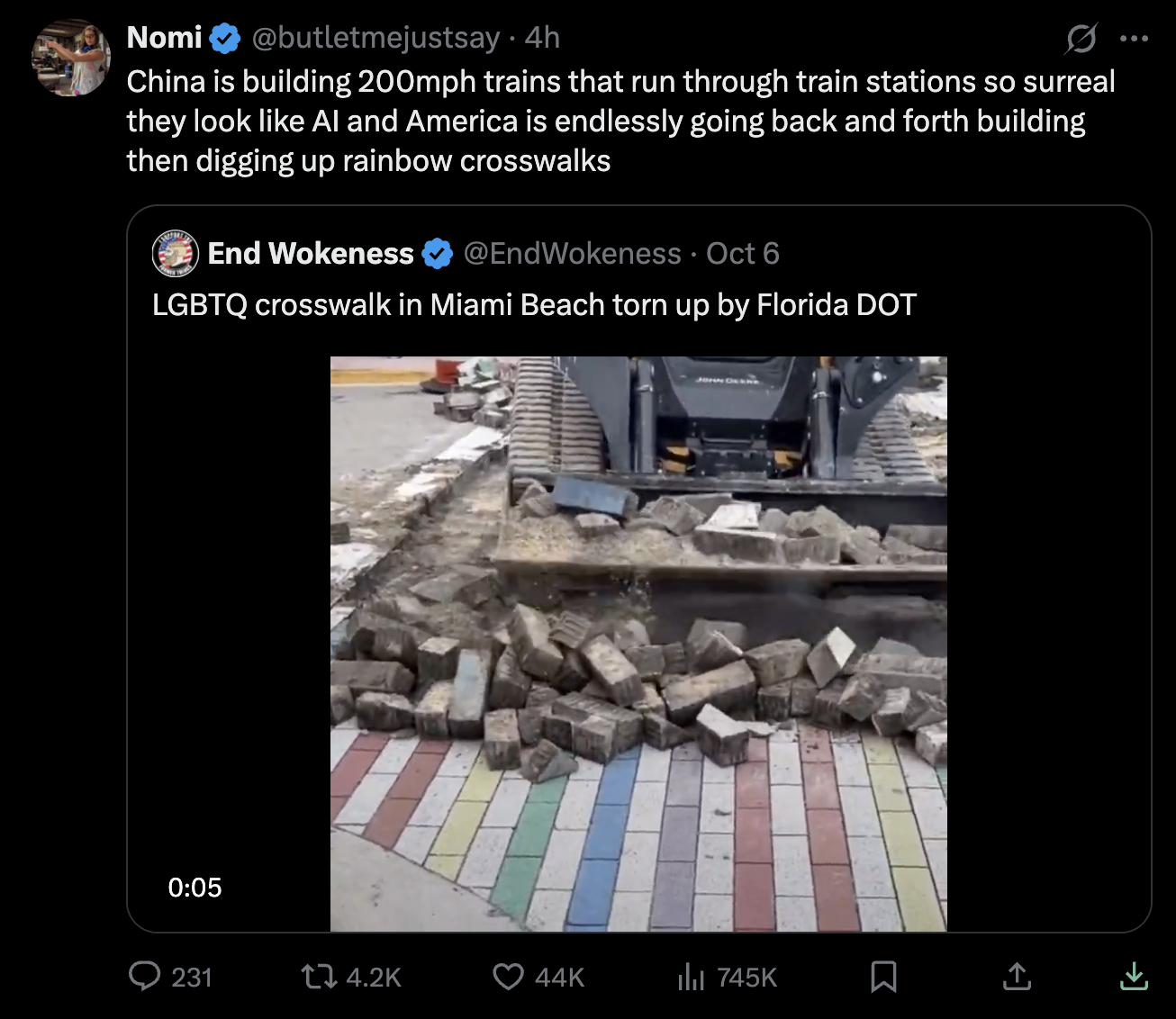Play the crosswalk demolition video

click(x=638, y=644)
